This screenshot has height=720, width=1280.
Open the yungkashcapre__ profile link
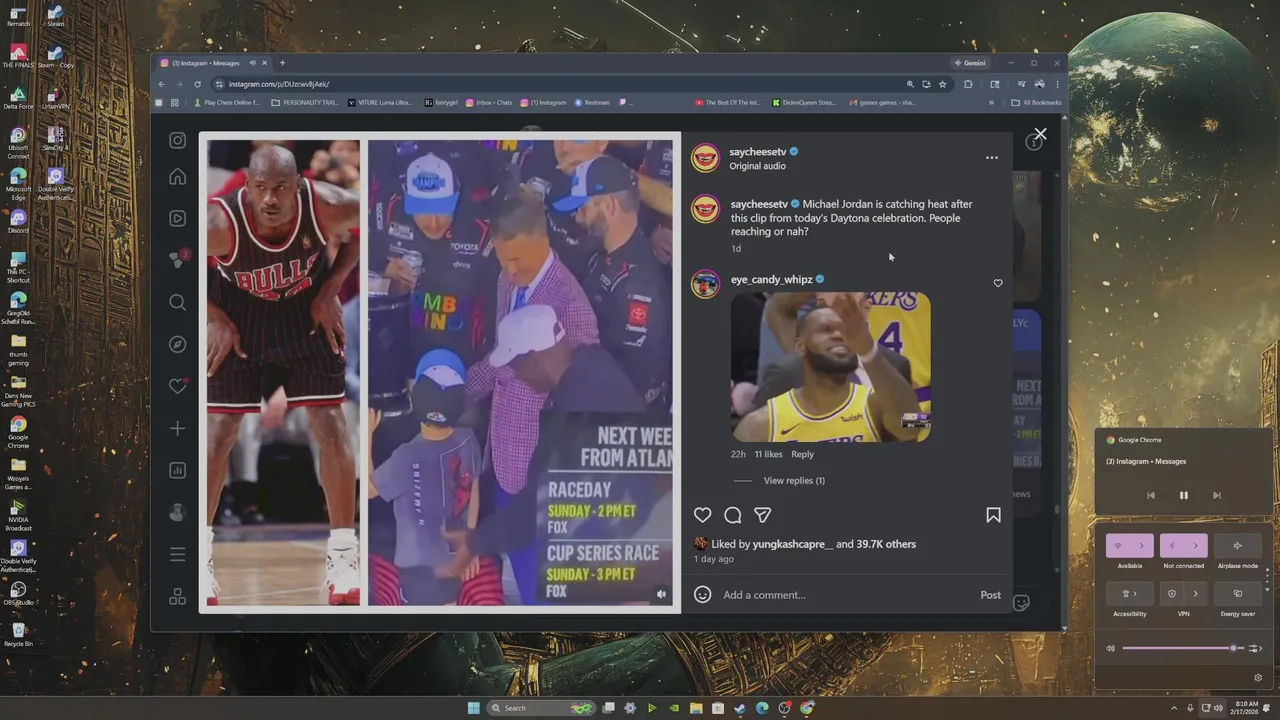tap(793, 544)
